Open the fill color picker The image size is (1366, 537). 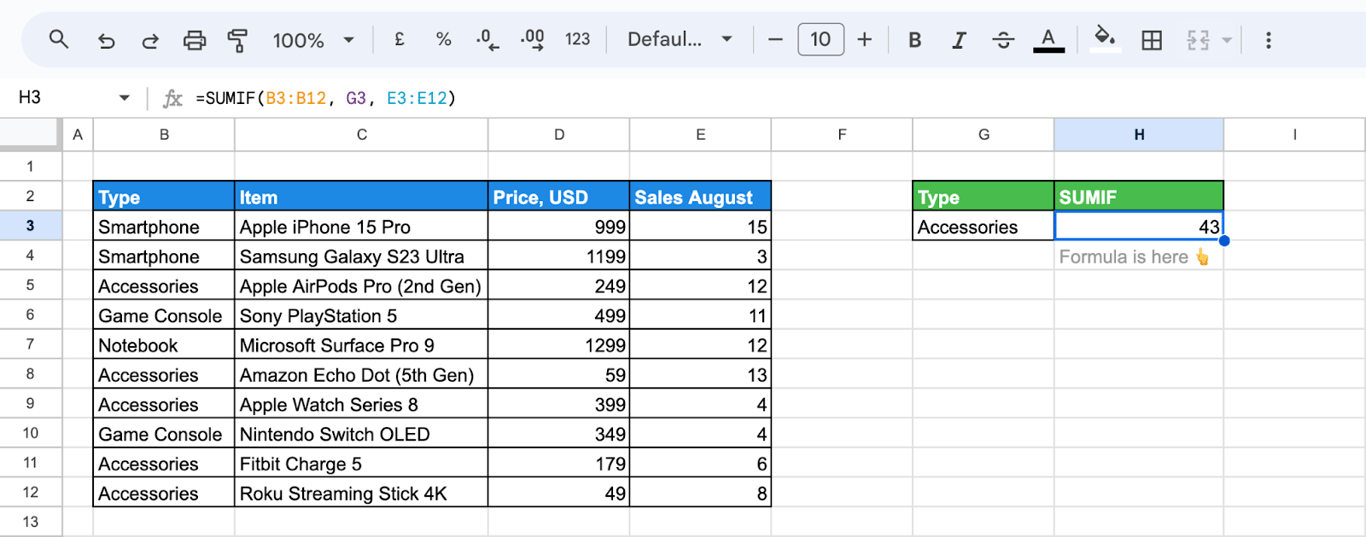click(1105, 40)
